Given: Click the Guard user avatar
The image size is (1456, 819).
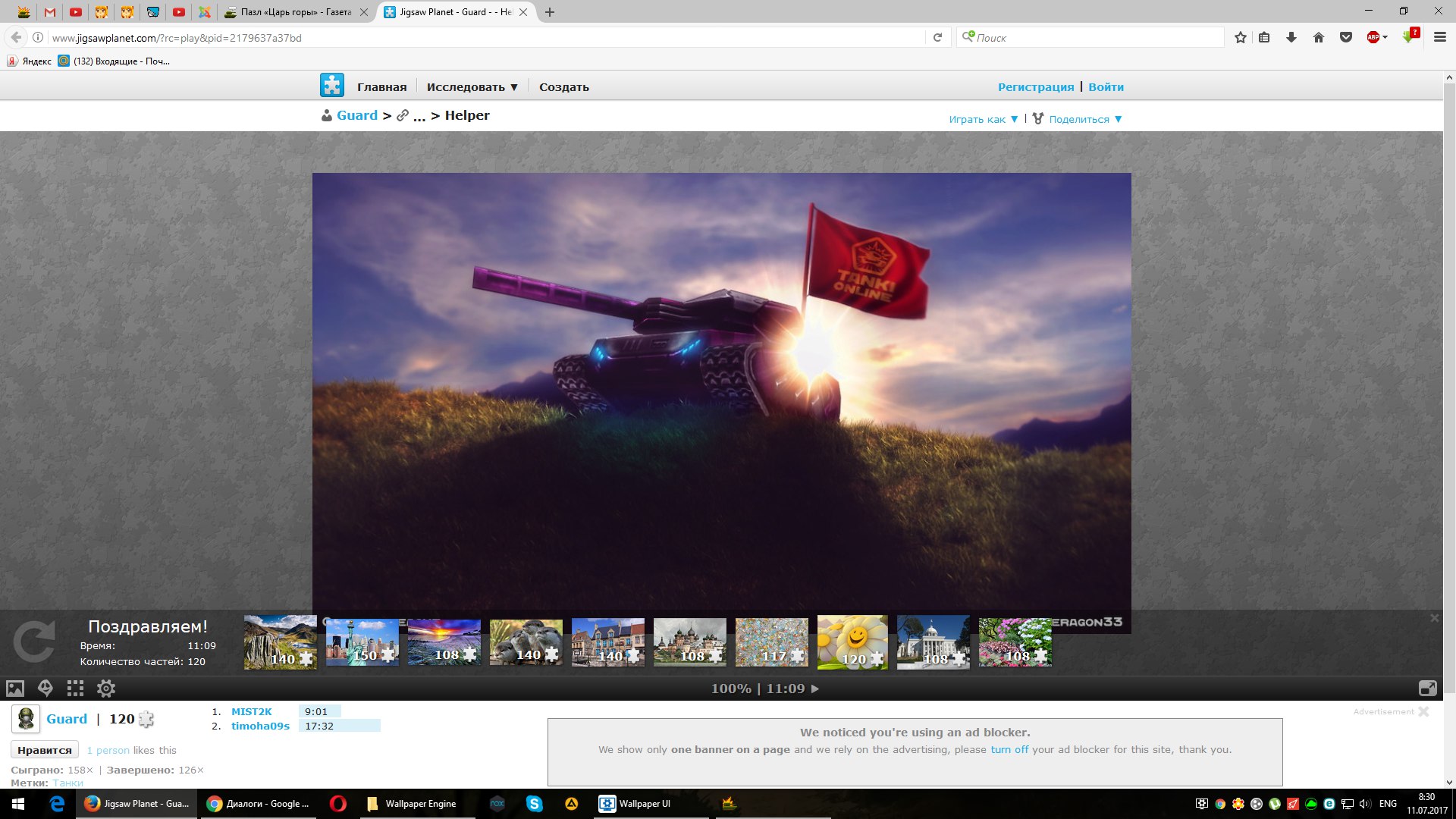Looking at the screenshot, I should (26, 719).
